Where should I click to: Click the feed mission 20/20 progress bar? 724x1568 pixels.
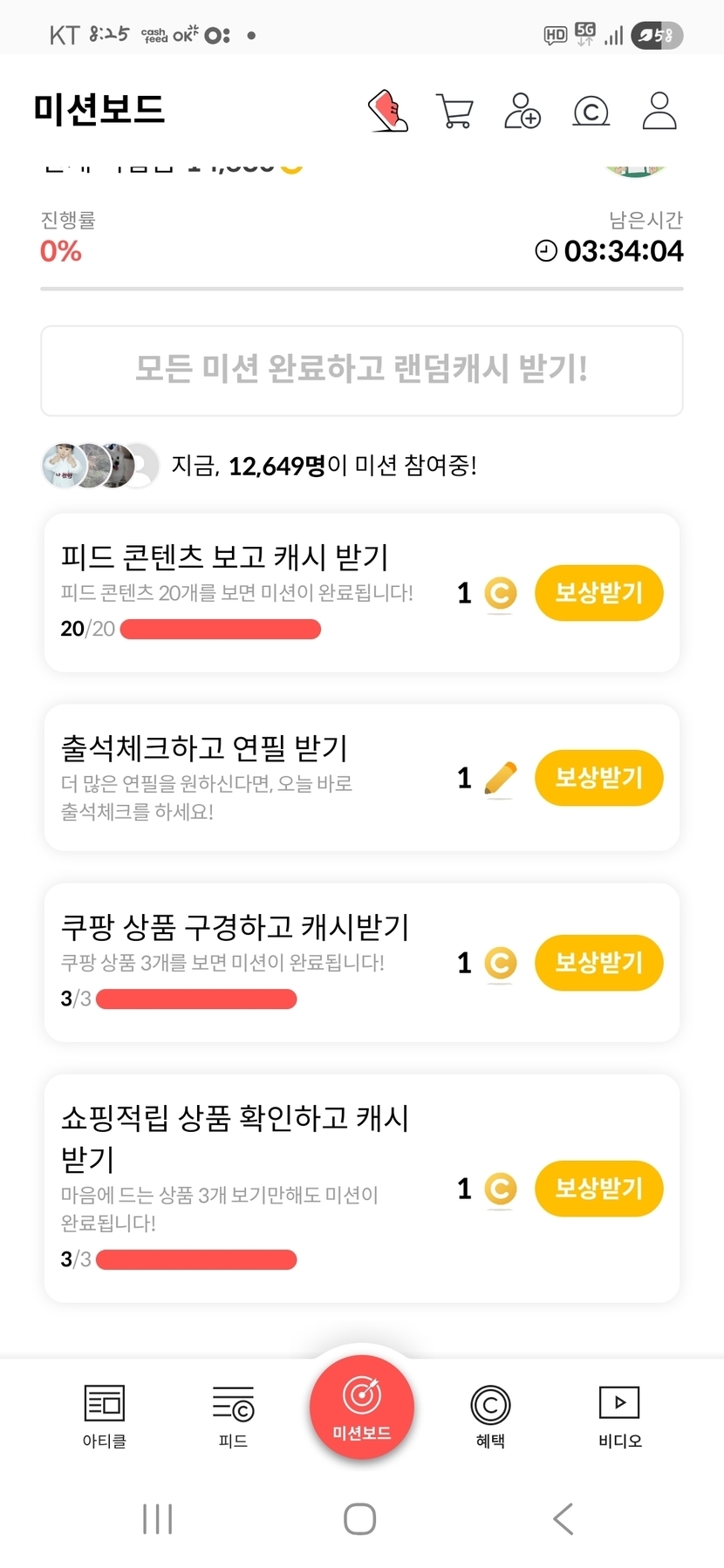click(x=220, y=630)
